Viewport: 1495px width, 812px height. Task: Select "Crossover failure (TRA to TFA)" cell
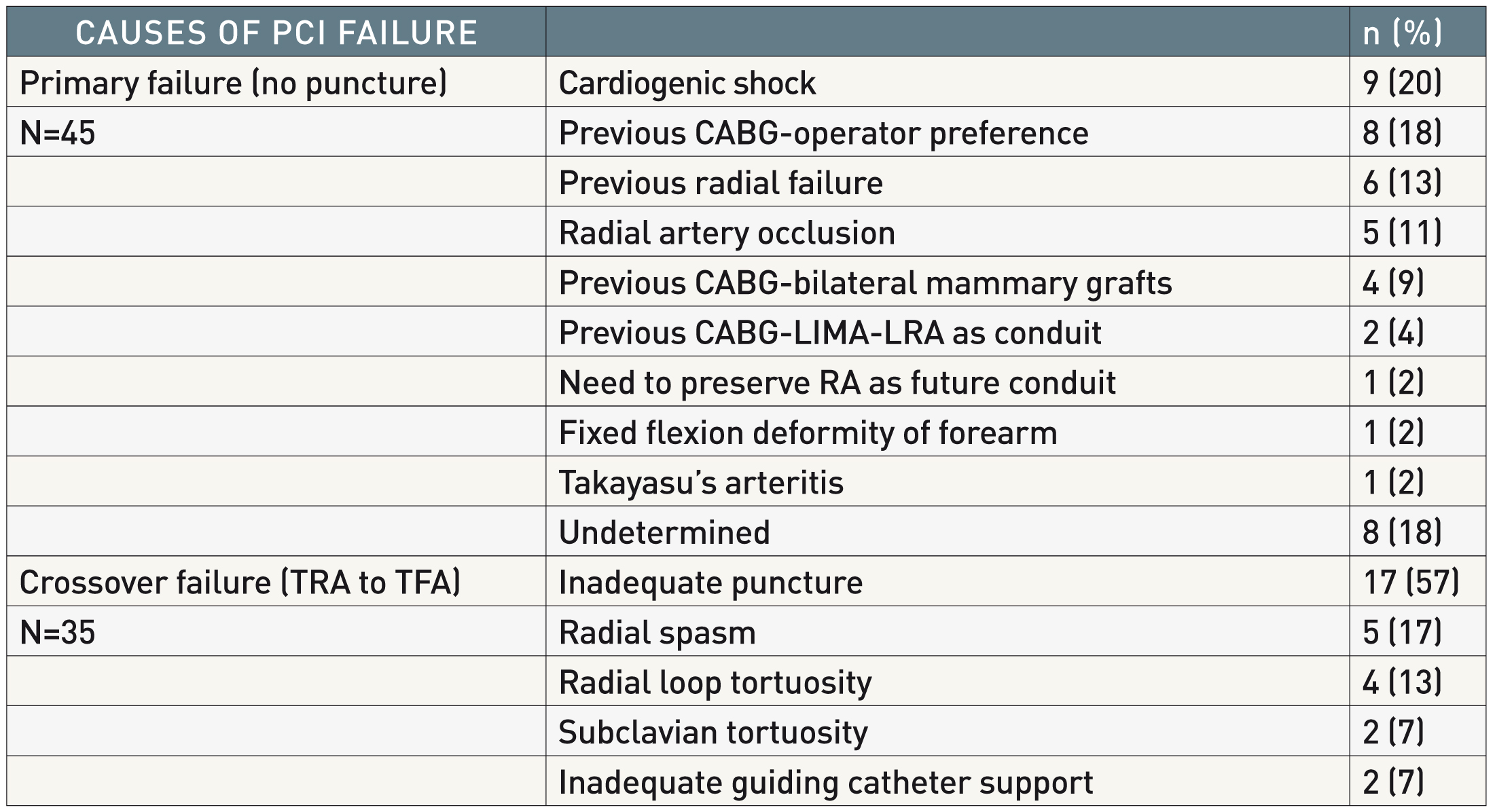pyautogui.click(x=240, y=583)
